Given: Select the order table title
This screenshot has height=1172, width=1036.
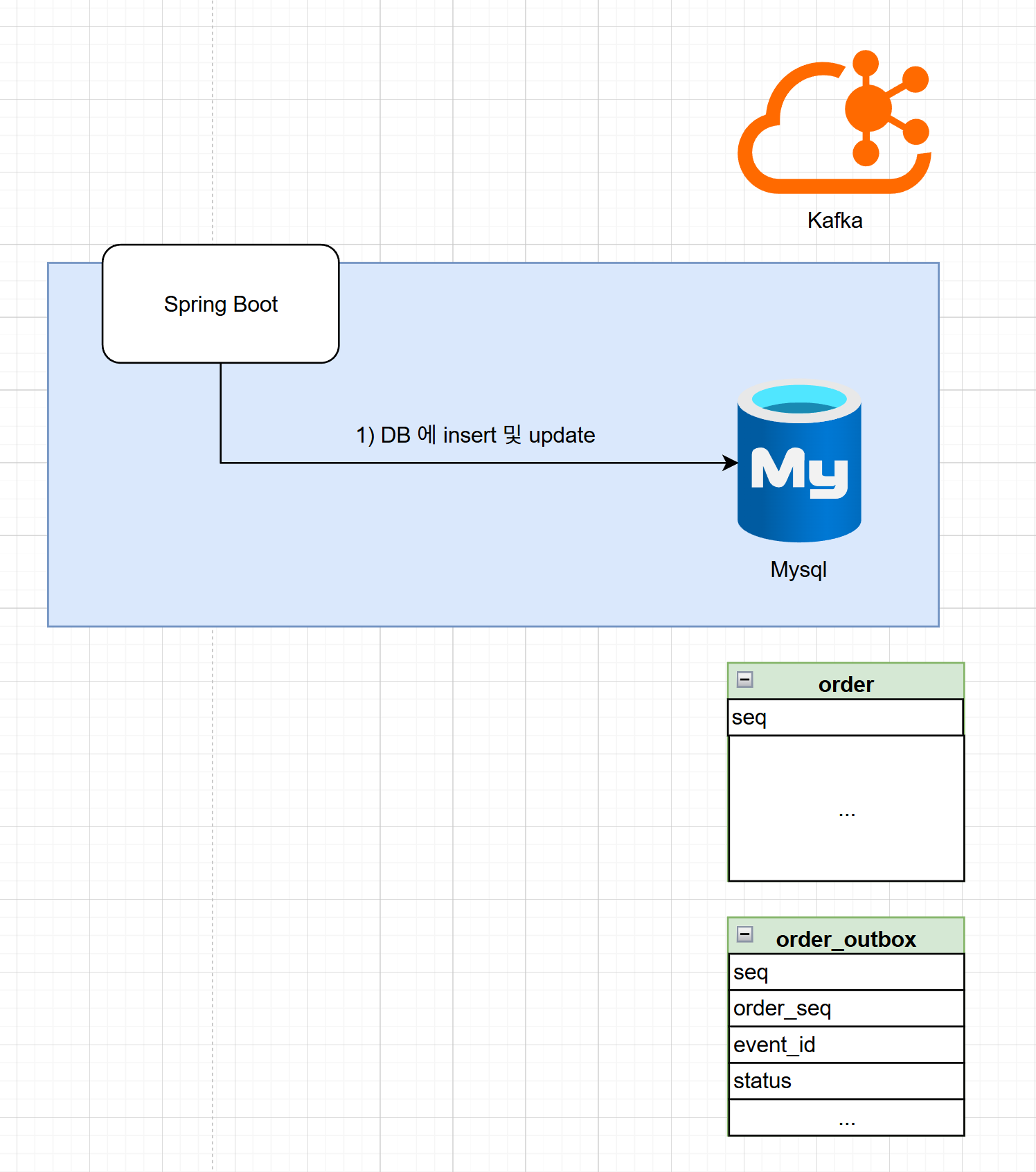Looking at the screenshot, I should pos(846,684).
